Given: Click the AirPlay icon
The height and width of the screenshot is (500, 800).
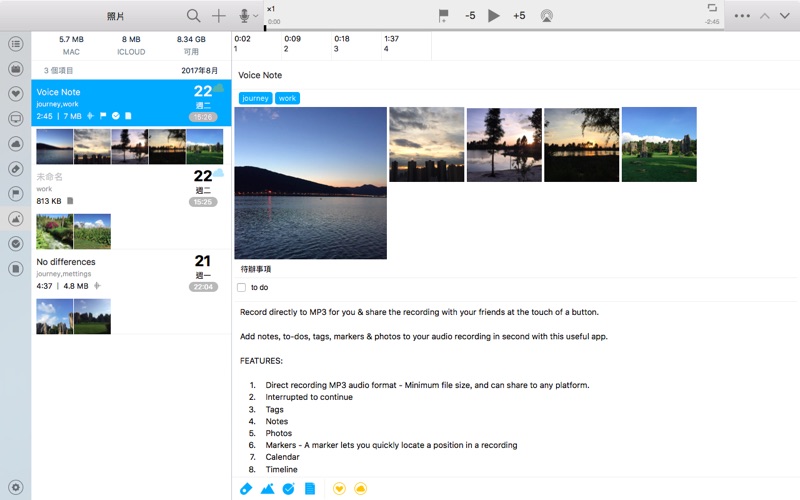Looking at the screenshot, I should pyautogui.click(x=546, y=16).
